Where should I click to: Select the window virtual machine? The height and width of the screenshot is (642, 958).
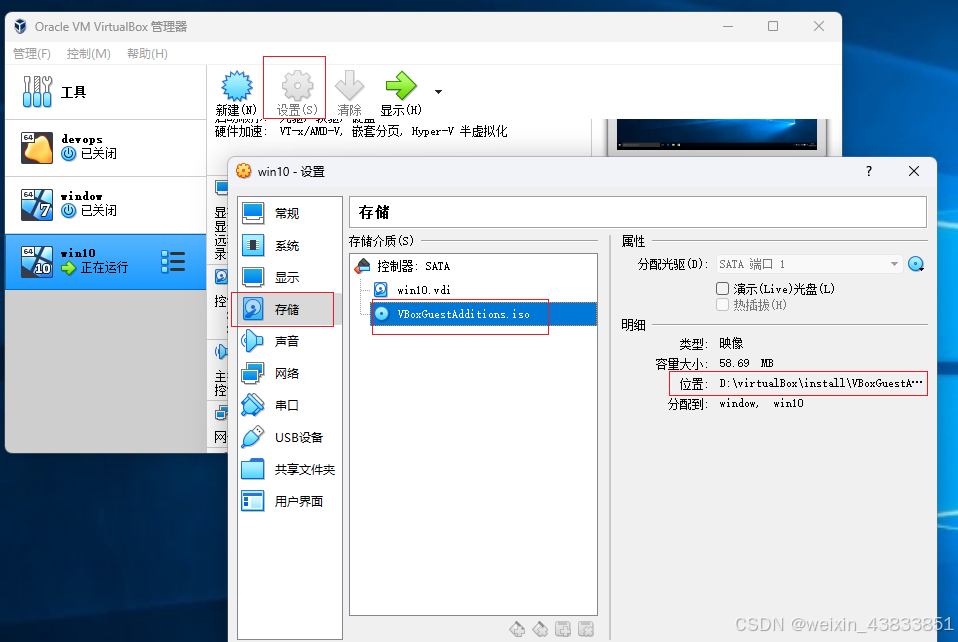[106, 205]
